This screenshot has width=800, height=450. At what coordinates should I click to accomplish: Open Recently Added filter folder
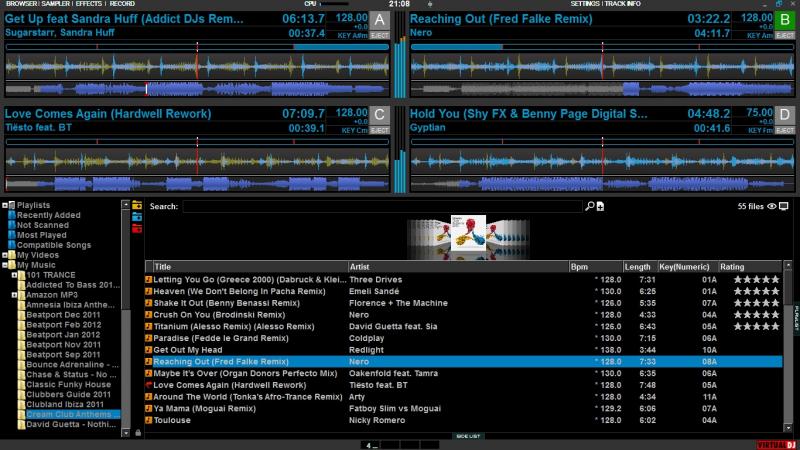click(48, 215)
